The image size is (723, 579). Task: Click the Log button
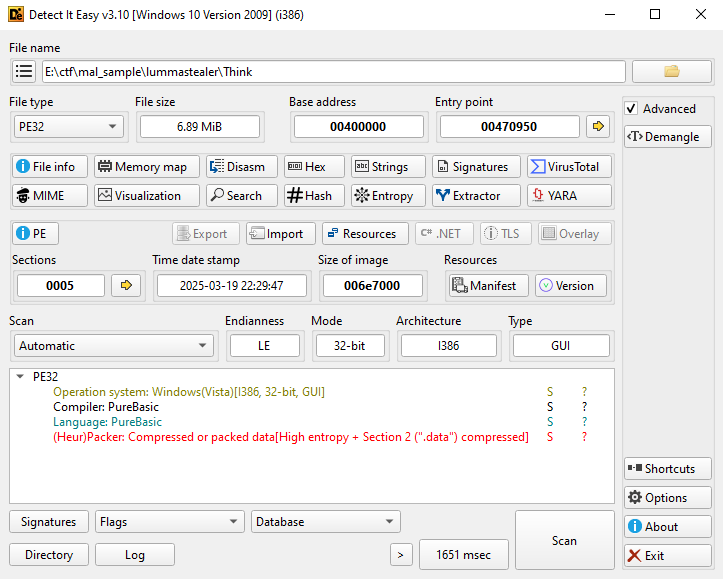click(135, 555)
